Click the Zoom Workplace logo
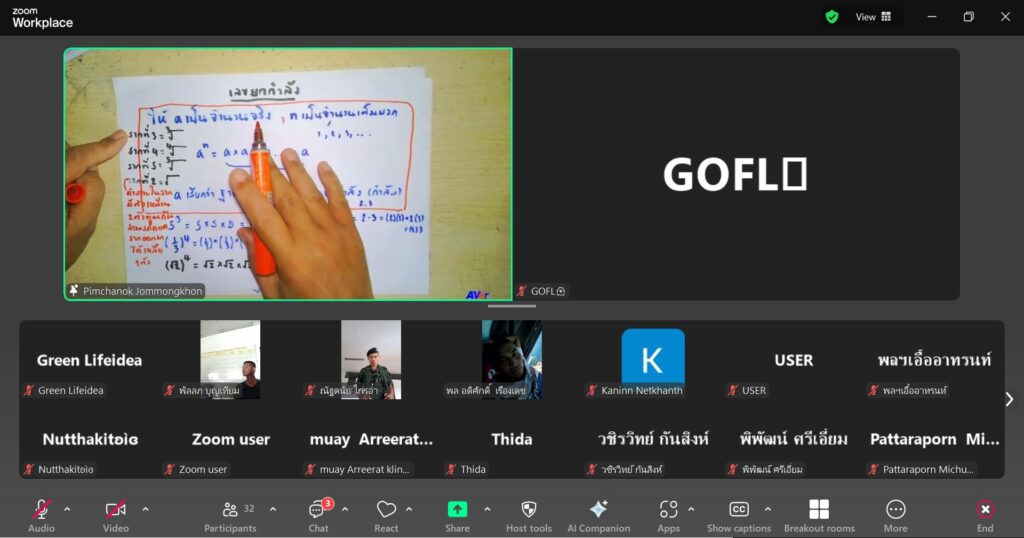Viewport: 1024px width, 538px height. (x=42, y=18)
